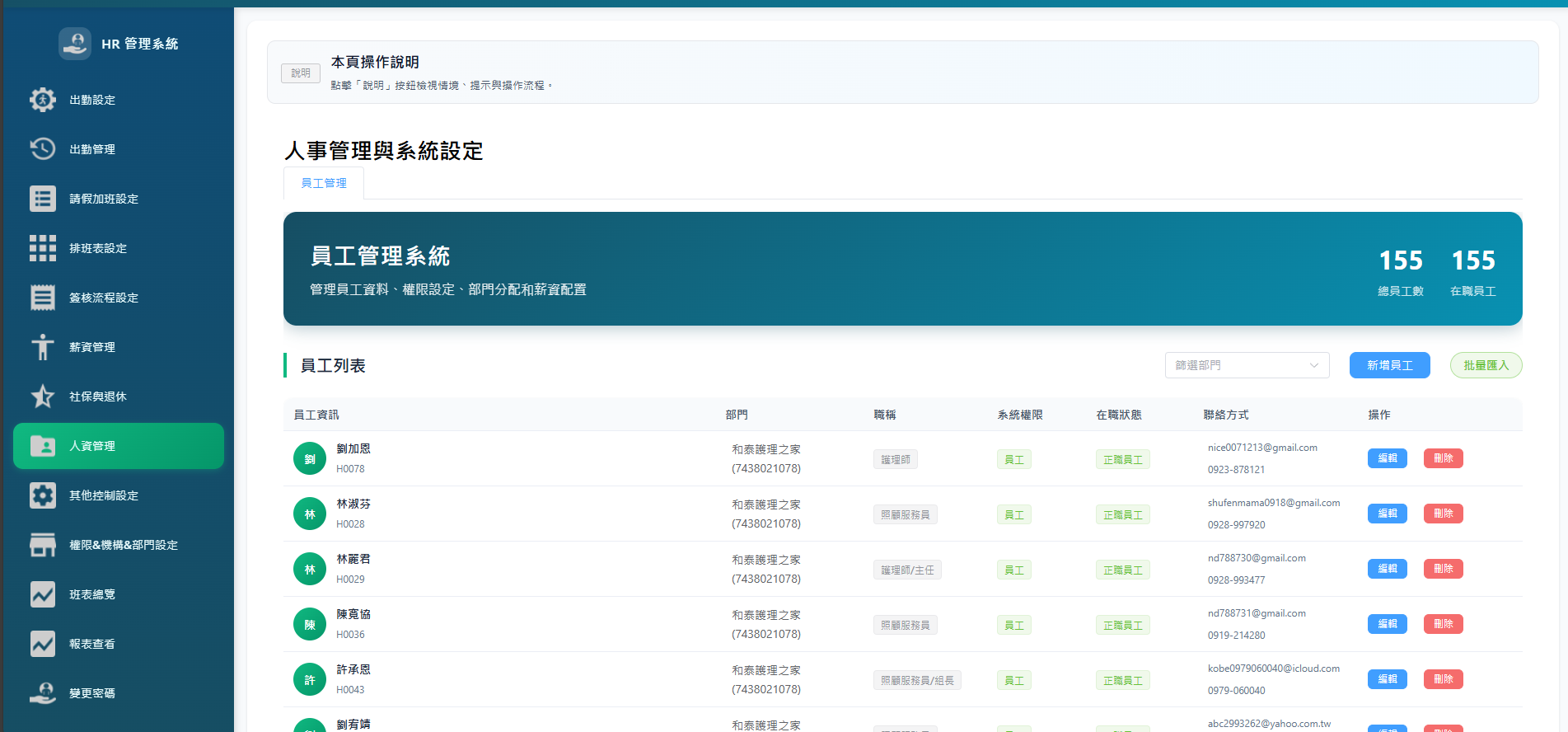Edit employee 劉加恩 with 編輯 button
Viewport: 1568px width, 732px height.
tap(1387, 458)
